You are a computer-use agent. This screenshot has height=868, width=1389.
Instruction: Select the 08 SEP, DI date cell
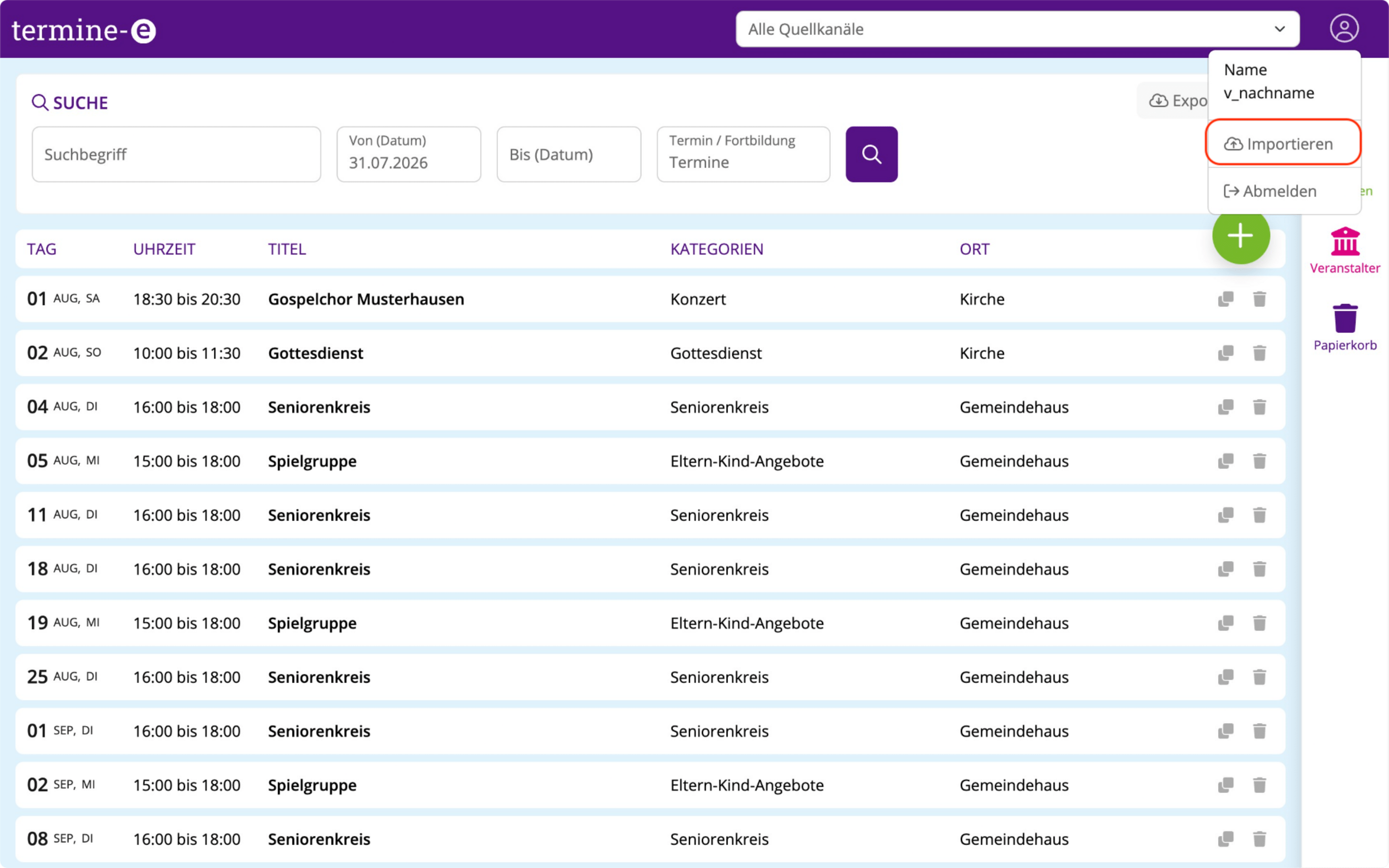pyautogui.click(x=60, y=839)
